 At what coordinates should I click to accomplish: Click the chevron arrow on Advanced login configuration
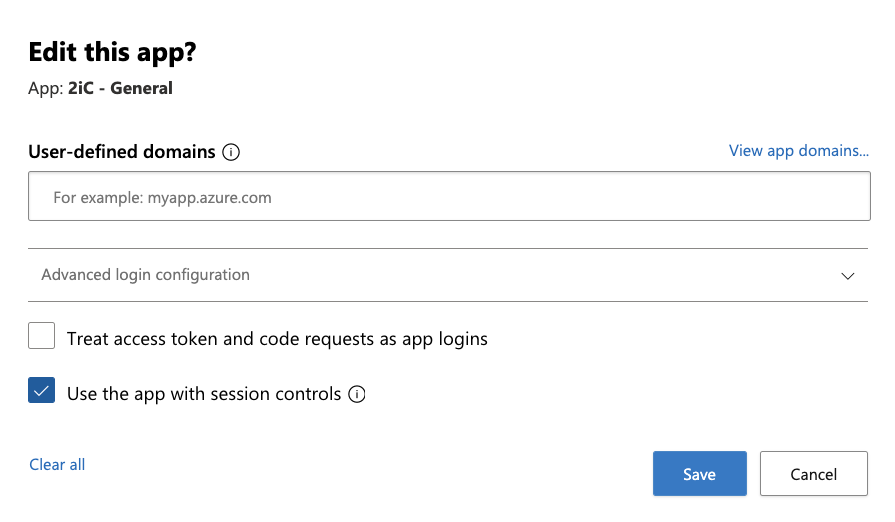tap(848, 276)
